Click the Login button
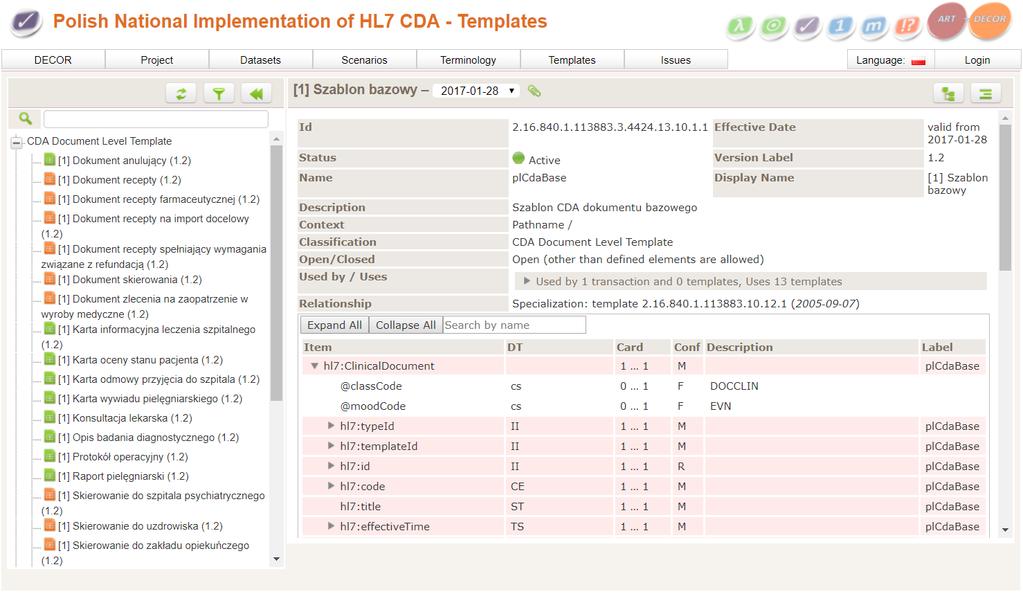Screen dimensions: 1023x594 [977, 60]
